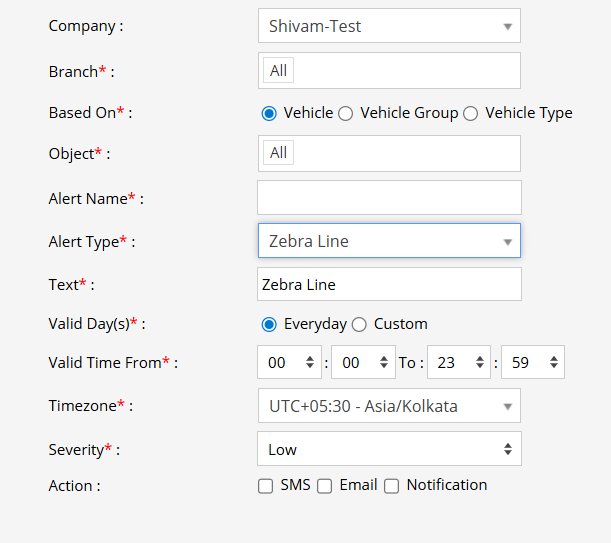Choose the Vehicle Type radio option

pos(471,113)
